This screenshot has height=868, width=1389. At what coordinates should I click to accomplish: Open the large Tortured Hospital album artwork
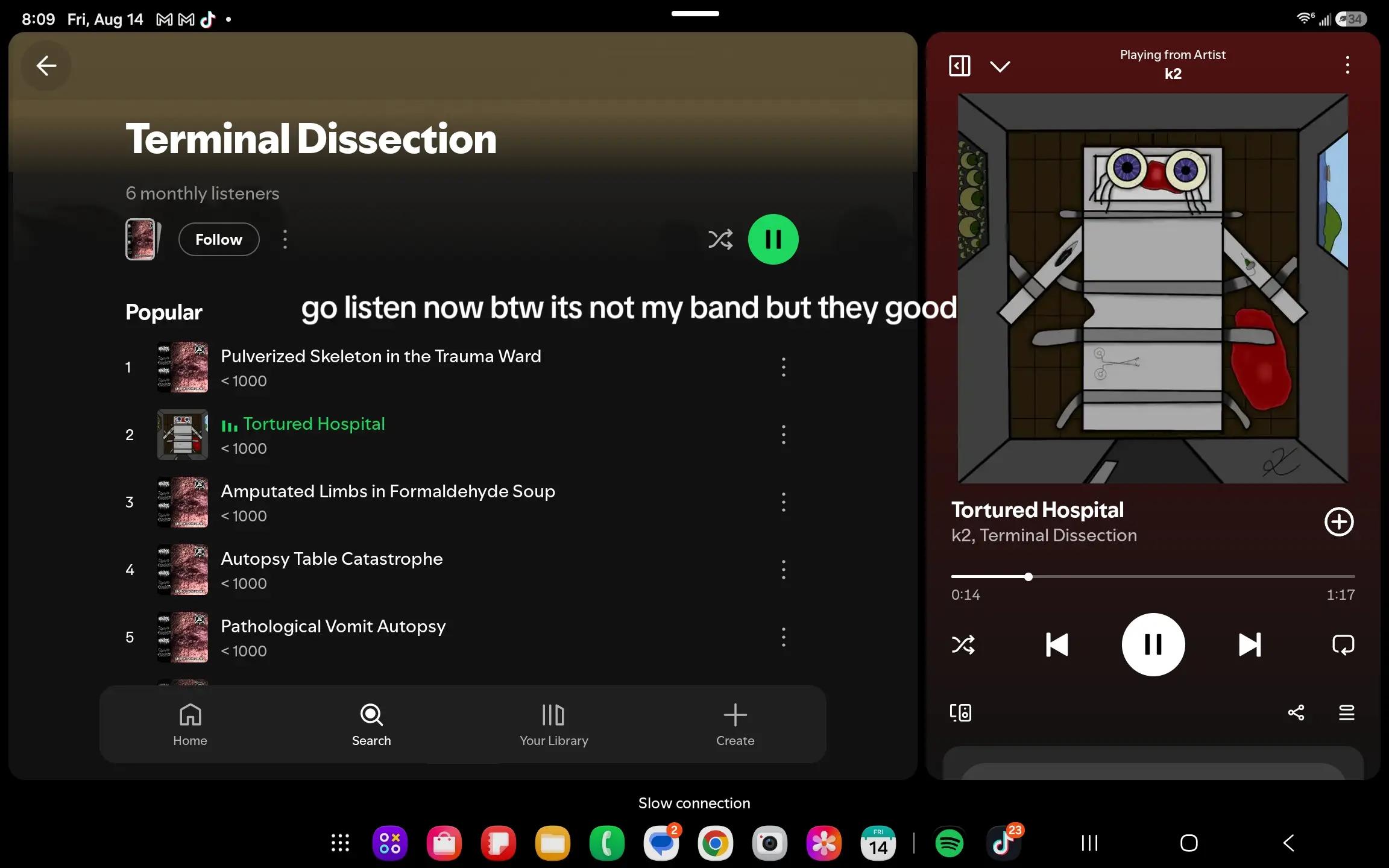[1153, 288]
